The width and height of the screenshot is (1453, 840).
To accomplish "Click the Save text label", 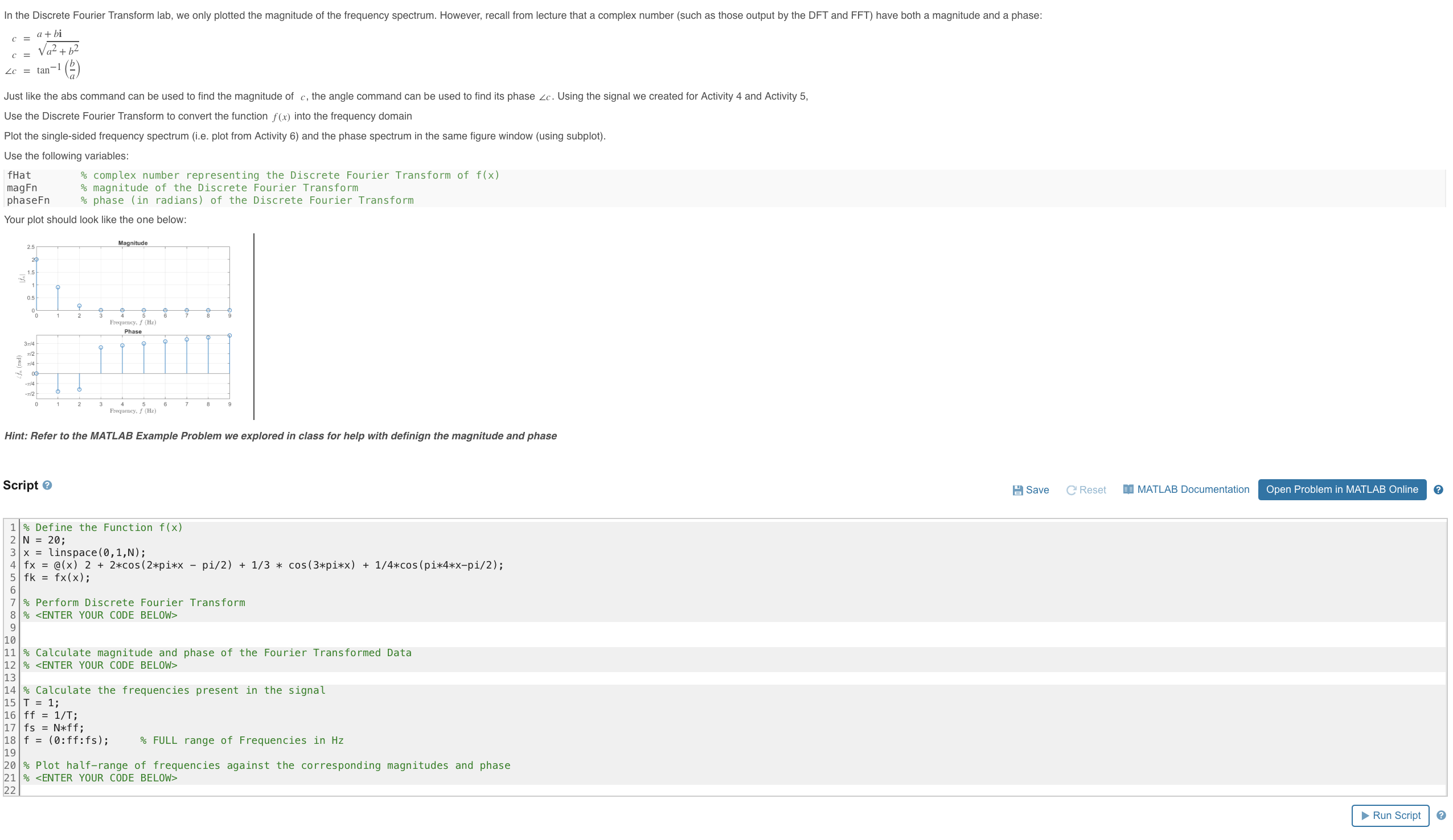I will pyautogui.click(x=1037, y=490).
